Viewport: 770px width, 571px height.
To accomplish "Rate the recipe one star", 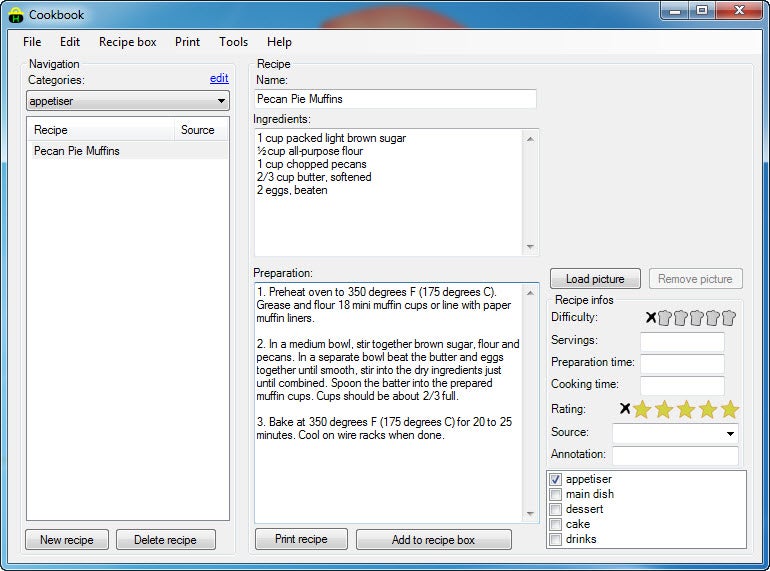I will [642, 409].
